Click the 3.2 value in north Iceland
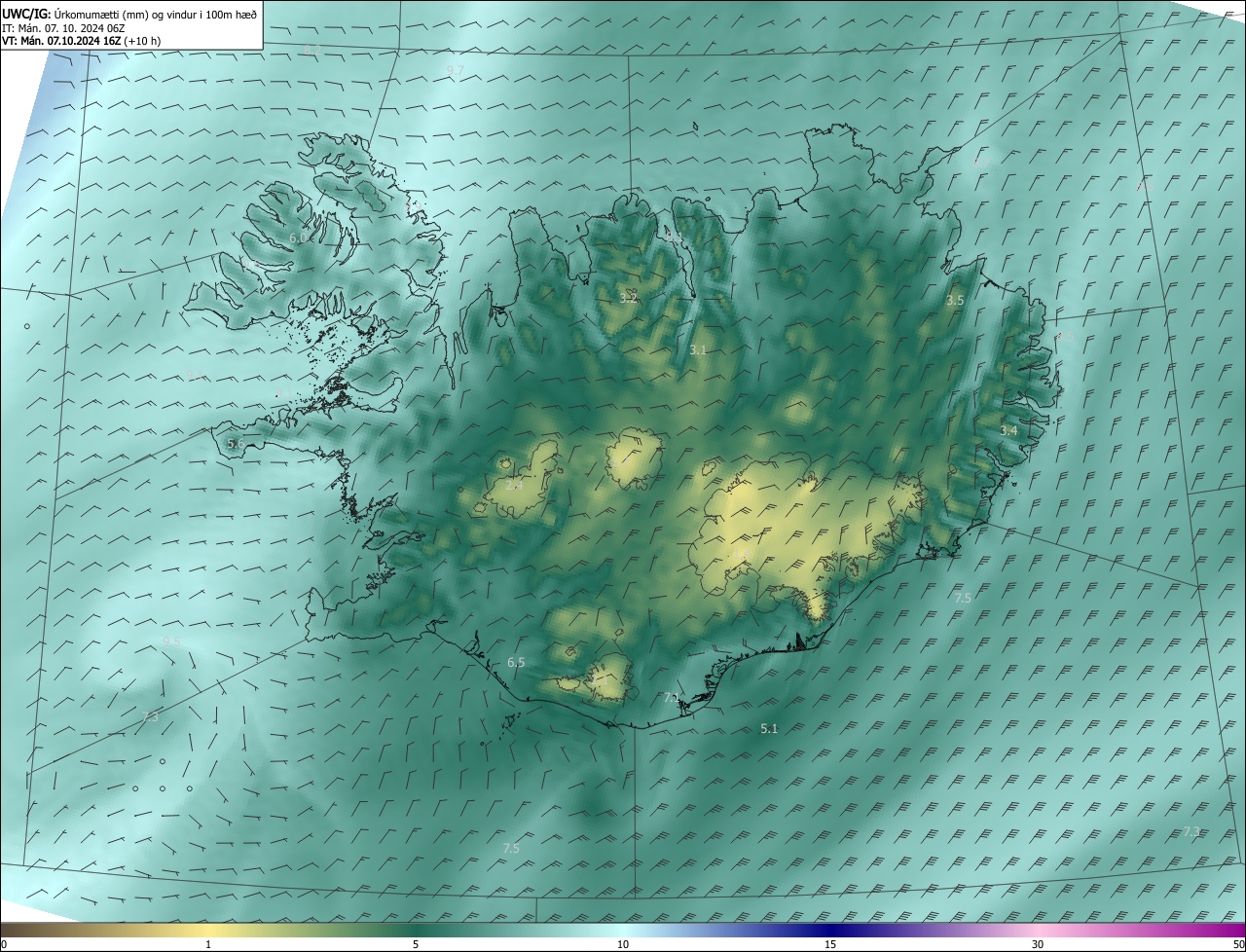The width and height of the screenshot is (1246, 952). tap(628, 298)
